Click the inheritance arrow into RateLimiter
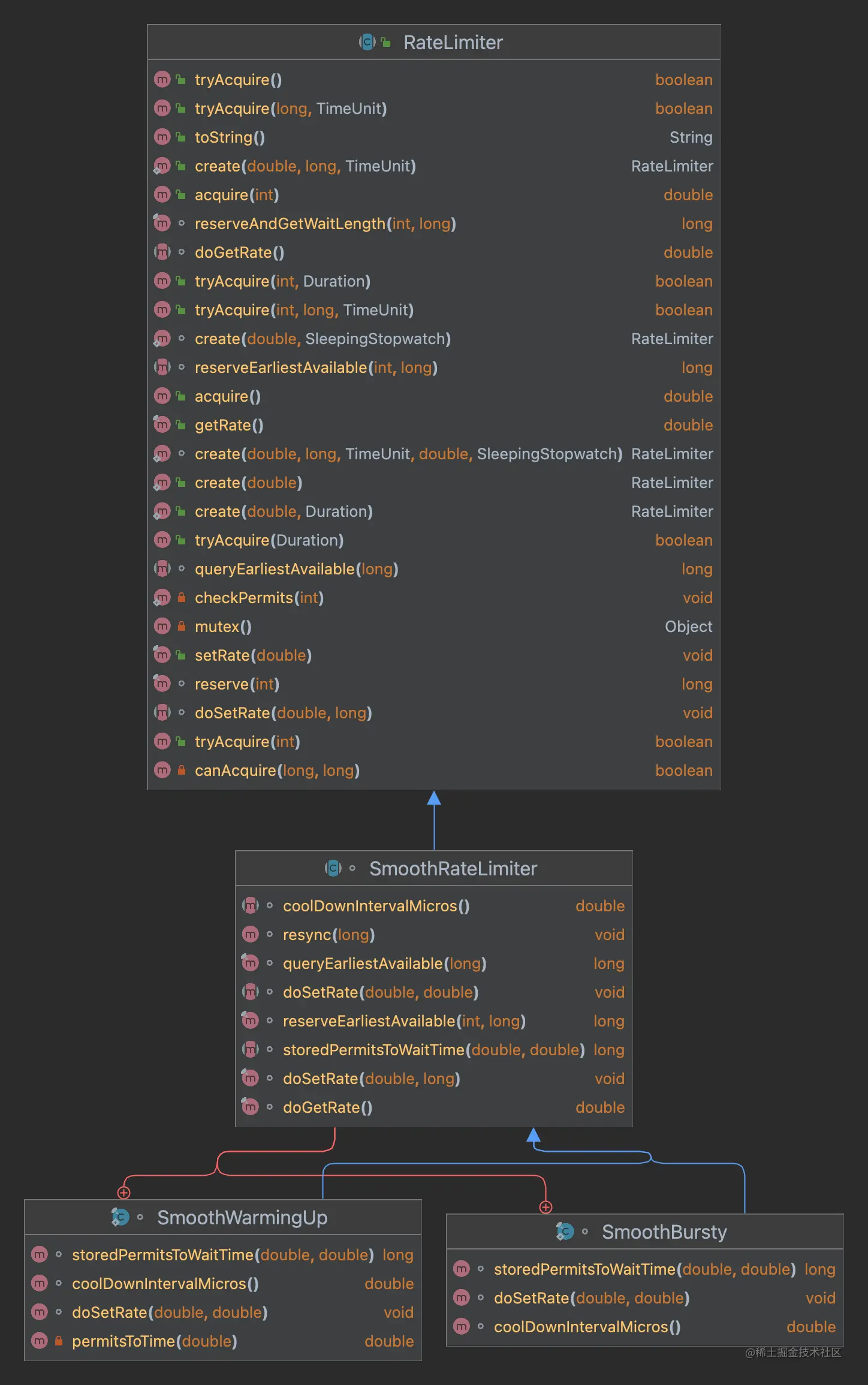 click(x=434, y=798)
